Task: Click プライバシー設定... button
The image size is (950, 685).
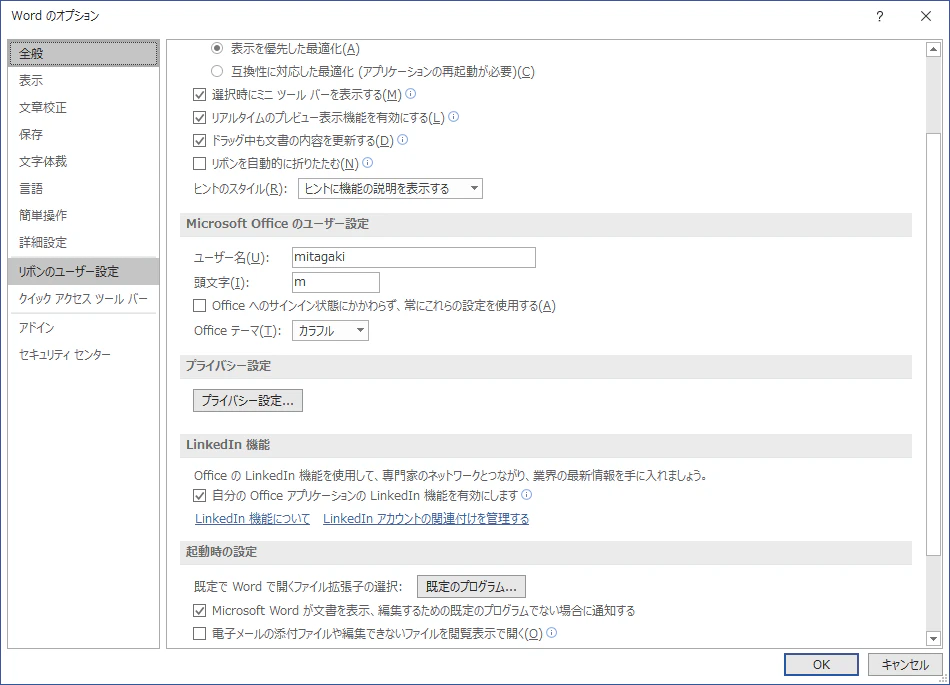Action: (248, 400)
